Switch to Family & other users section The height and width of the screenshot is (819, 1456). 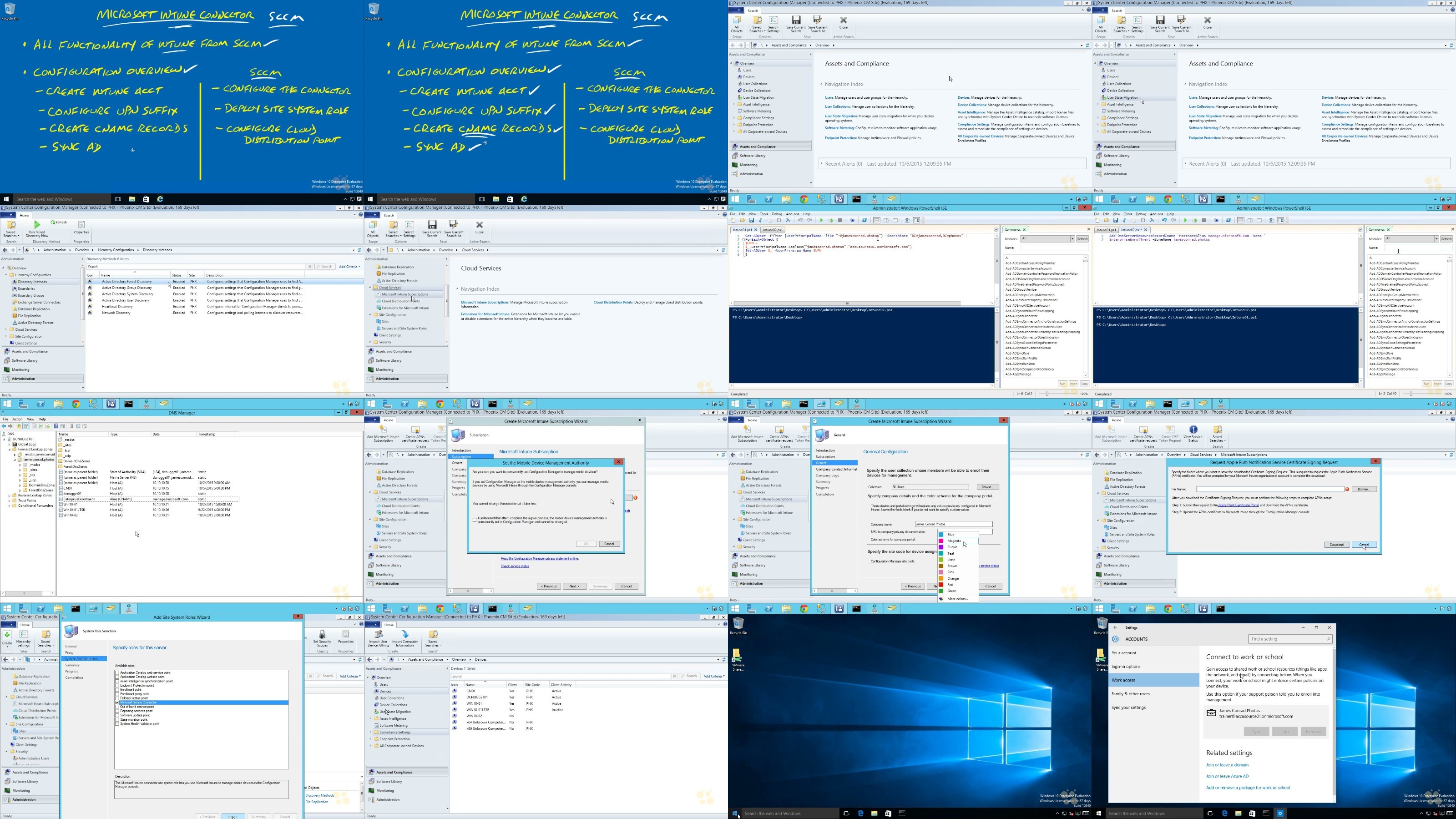(1130, 693)
